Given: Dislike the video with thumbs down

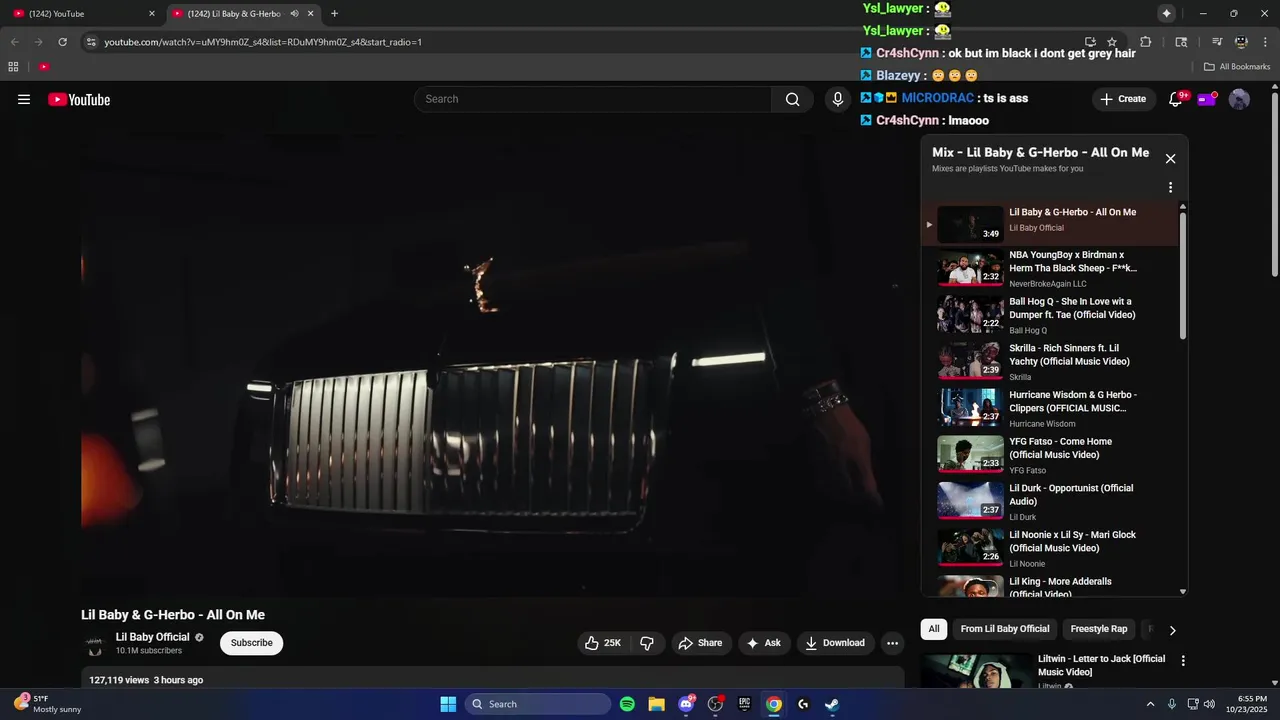Looking at the screenshot, I should tap(647, 643).
